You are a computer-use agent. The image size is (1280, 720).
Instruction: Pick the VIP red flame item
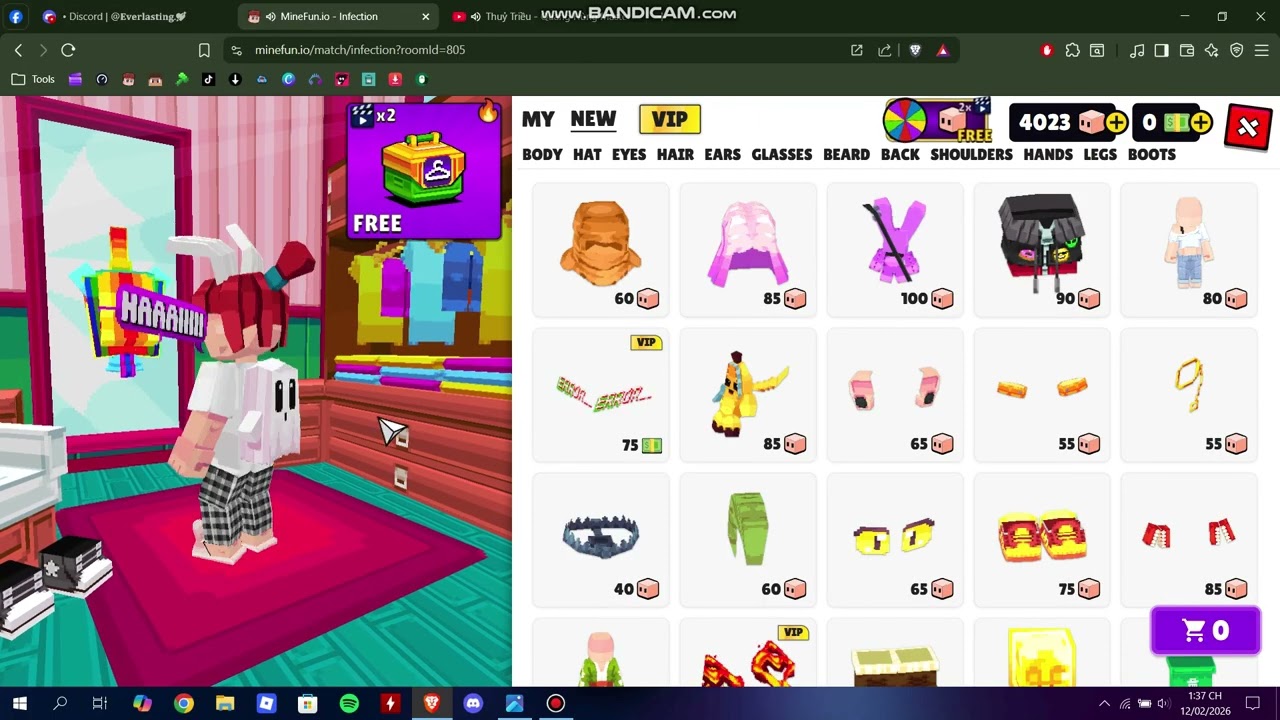(x=748, y=653)
